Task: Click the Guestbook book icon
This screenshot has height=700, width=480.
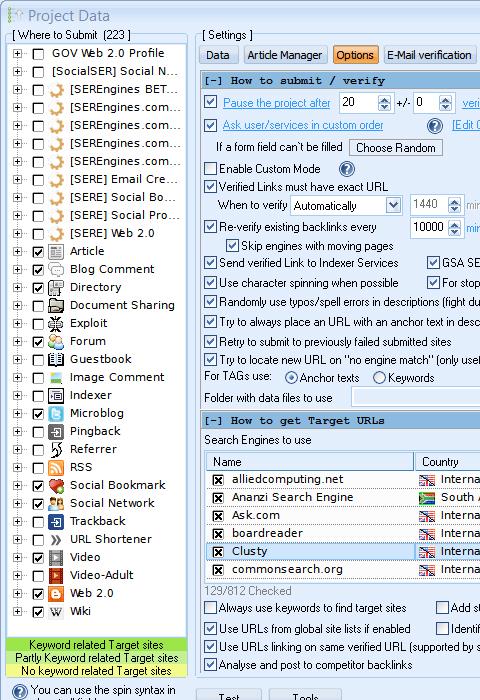Action: pos(56,360)
